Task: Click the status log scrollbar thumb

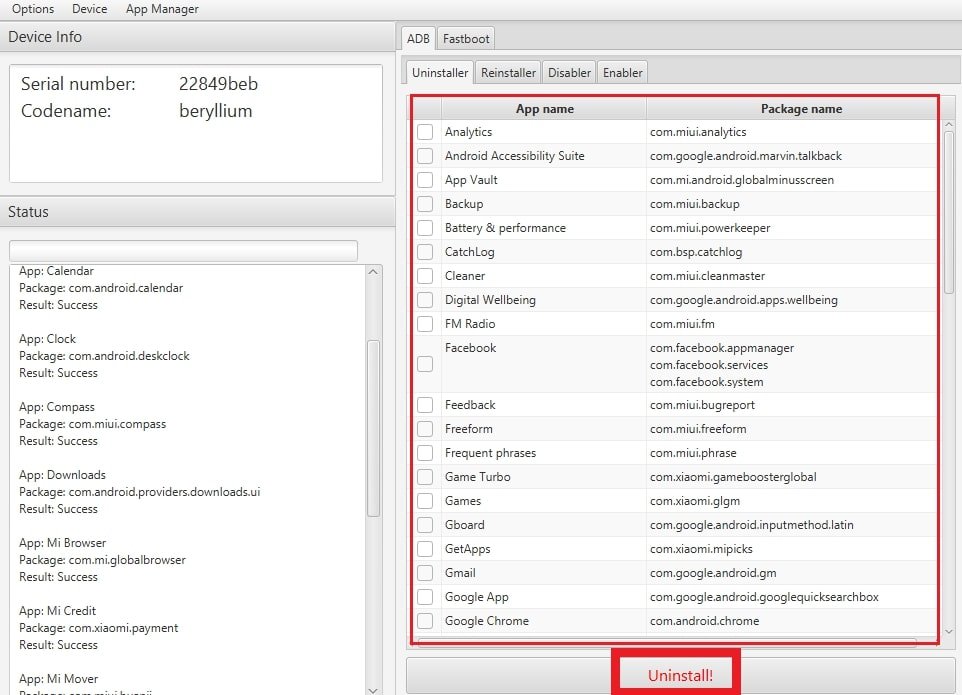Action: pyautogui.click(x=373, y=428)
